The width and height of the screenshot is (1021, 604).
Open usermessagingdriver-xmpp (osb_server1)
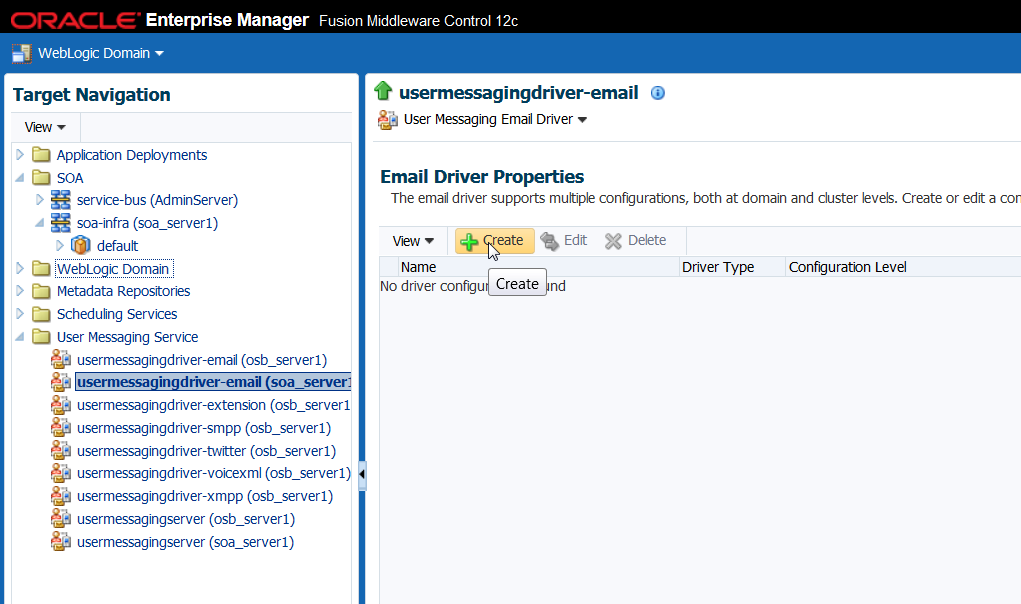(204, 496)
